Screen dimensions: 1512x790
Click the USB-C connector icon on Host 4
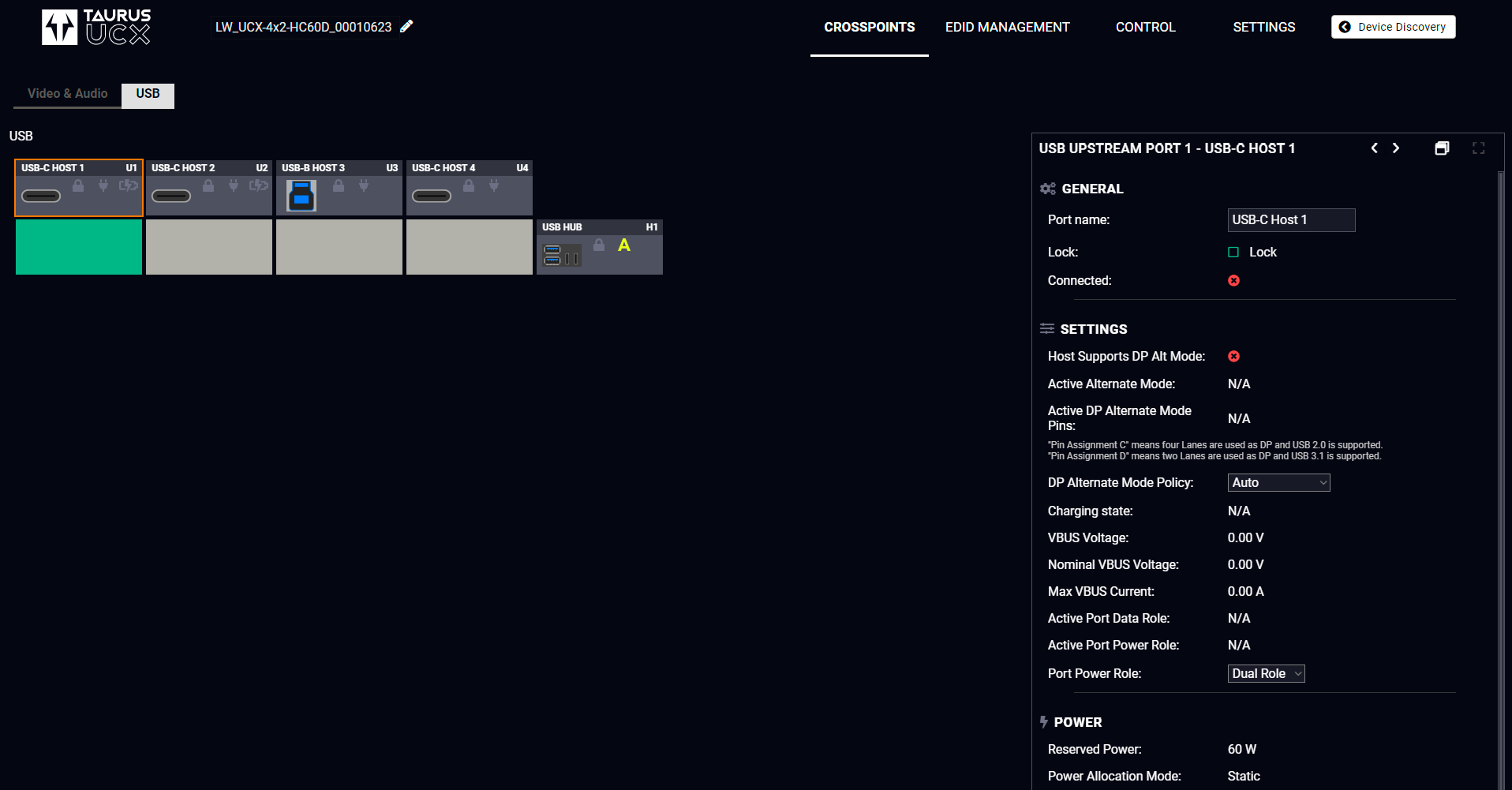coord(432,196)
